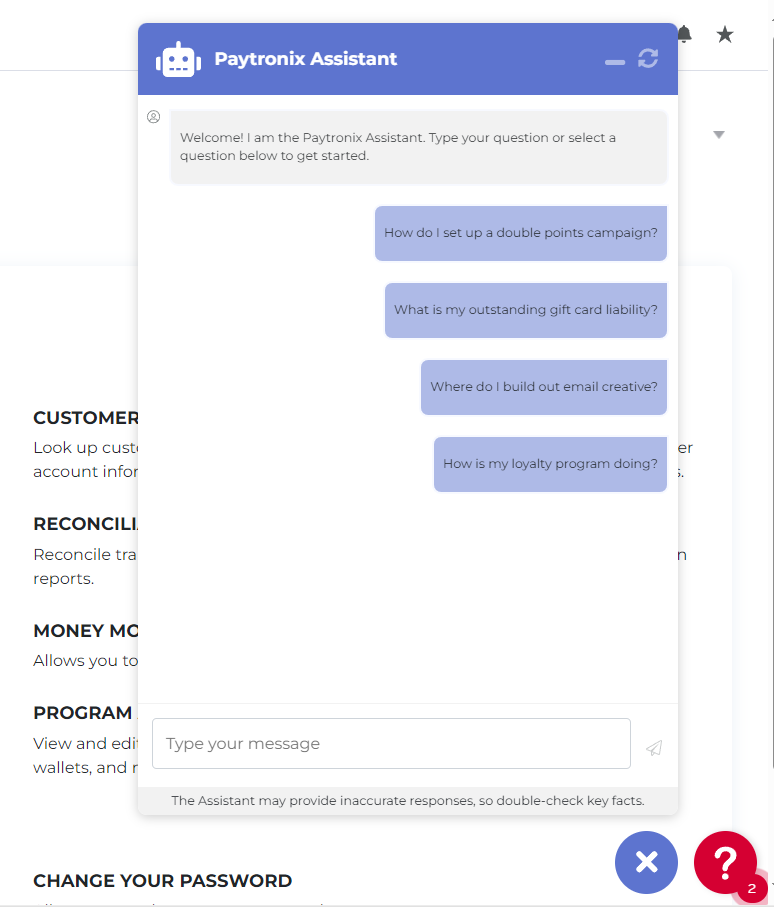Ask how to set up double points campaign
Screen dimensions: 774x907
click(521, 233)
